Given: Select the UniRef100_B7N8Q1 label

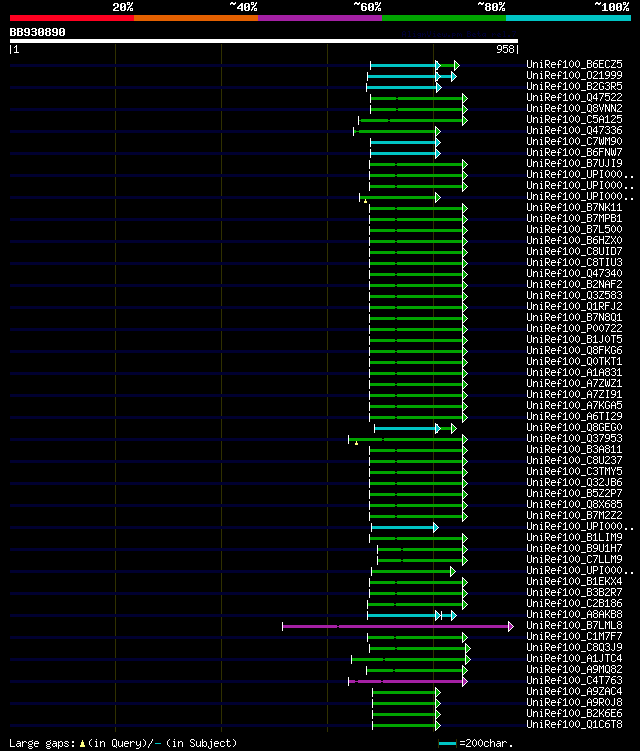Looking at the screenshot, I should pos(574,318).
